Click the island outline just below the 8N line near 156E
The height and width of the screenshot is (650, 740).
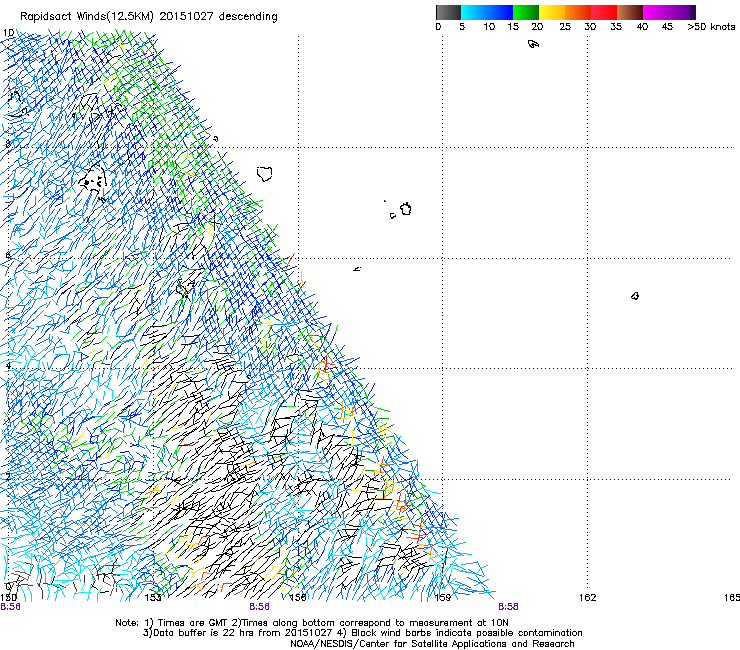(265, 174)
